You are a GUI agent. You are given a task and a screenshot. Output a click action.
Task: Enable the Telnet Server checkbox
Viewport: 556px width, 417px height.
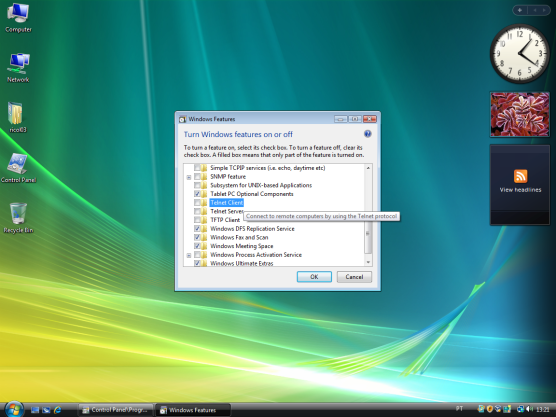197,211
